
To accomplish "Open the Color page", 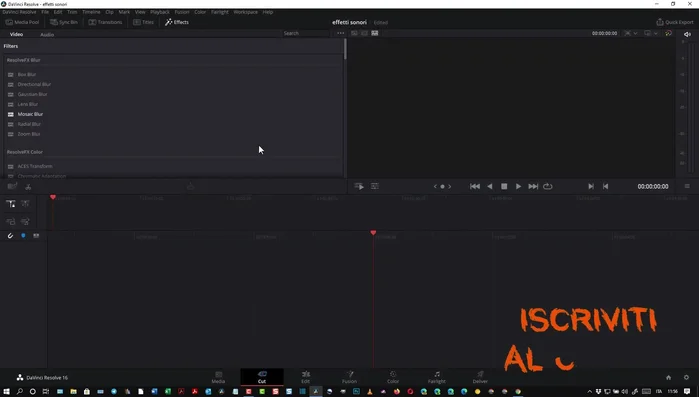I will 393,377.
